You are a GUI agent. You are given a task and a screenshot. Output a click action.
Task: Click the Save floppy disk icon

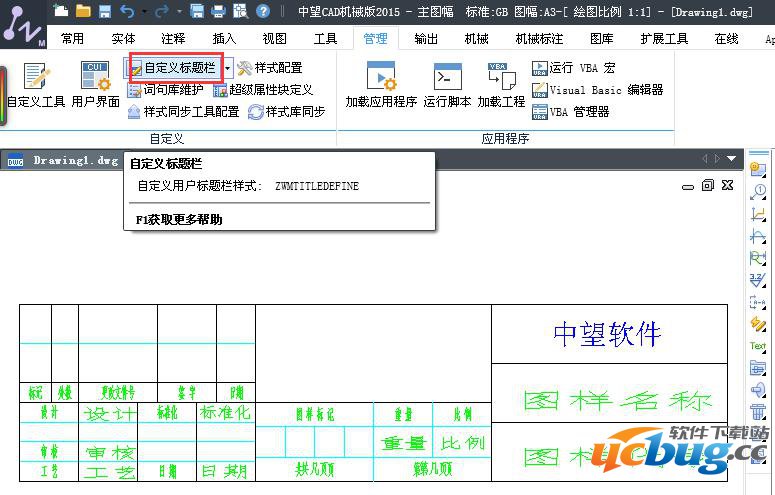point(105,11)
